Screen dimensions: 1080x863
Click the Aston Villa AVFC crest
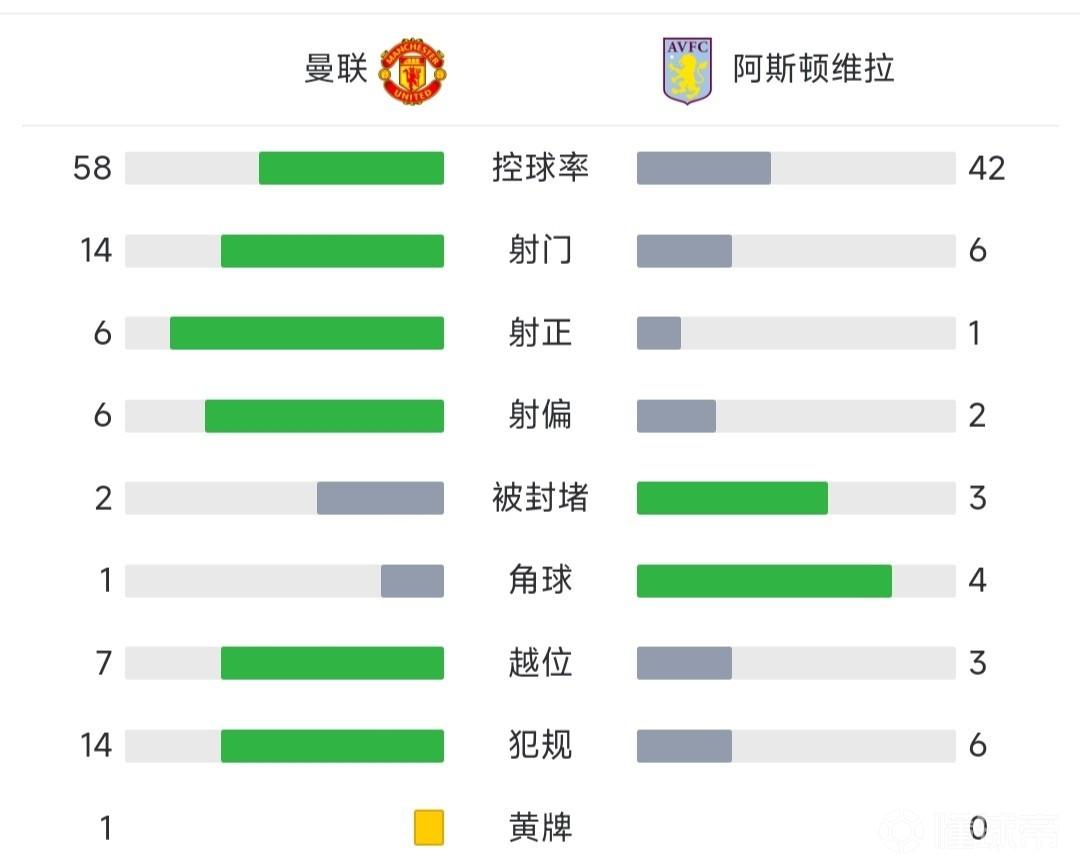click(687, 71)
